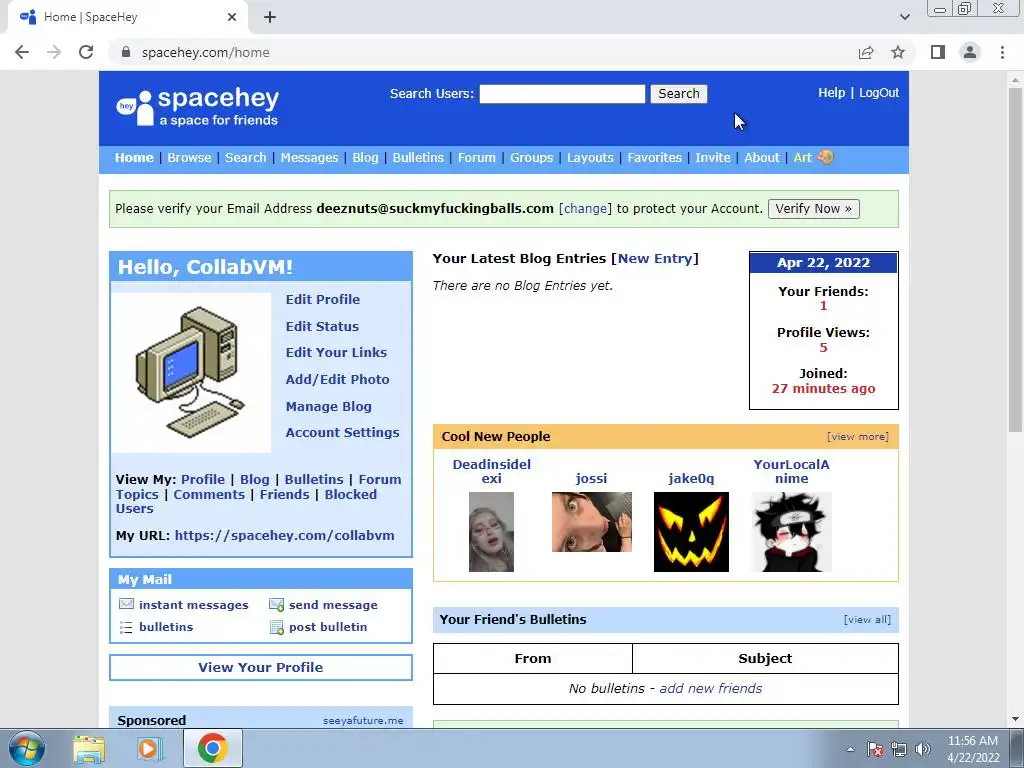Close the Home | SpaceHey tab
1024x768 pixels.
click(232, 17)
